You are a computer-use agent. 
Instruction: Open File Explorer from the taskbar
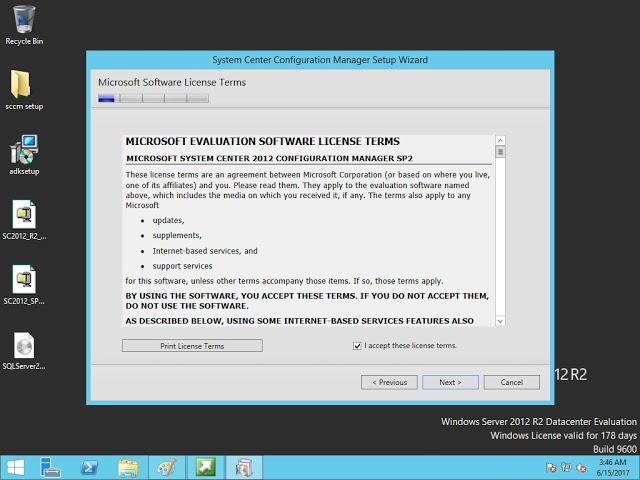[x=128, y=467]
